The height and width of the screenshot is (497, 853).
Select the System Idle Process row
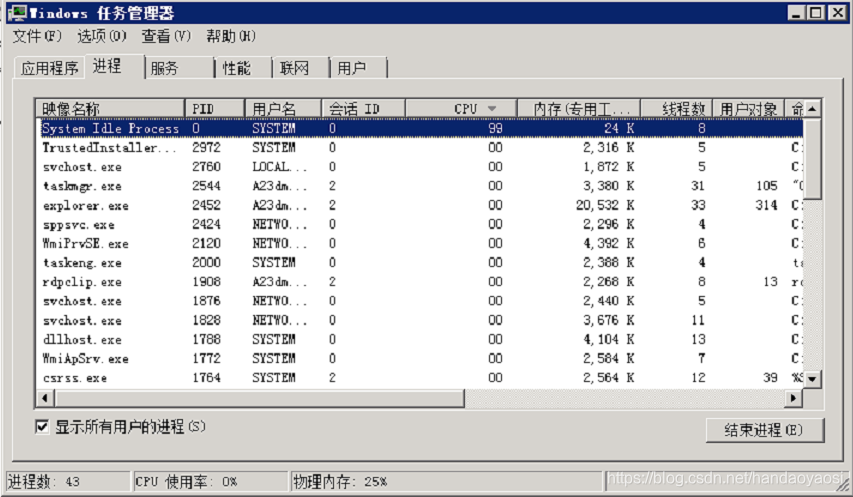tap(420, 128)
